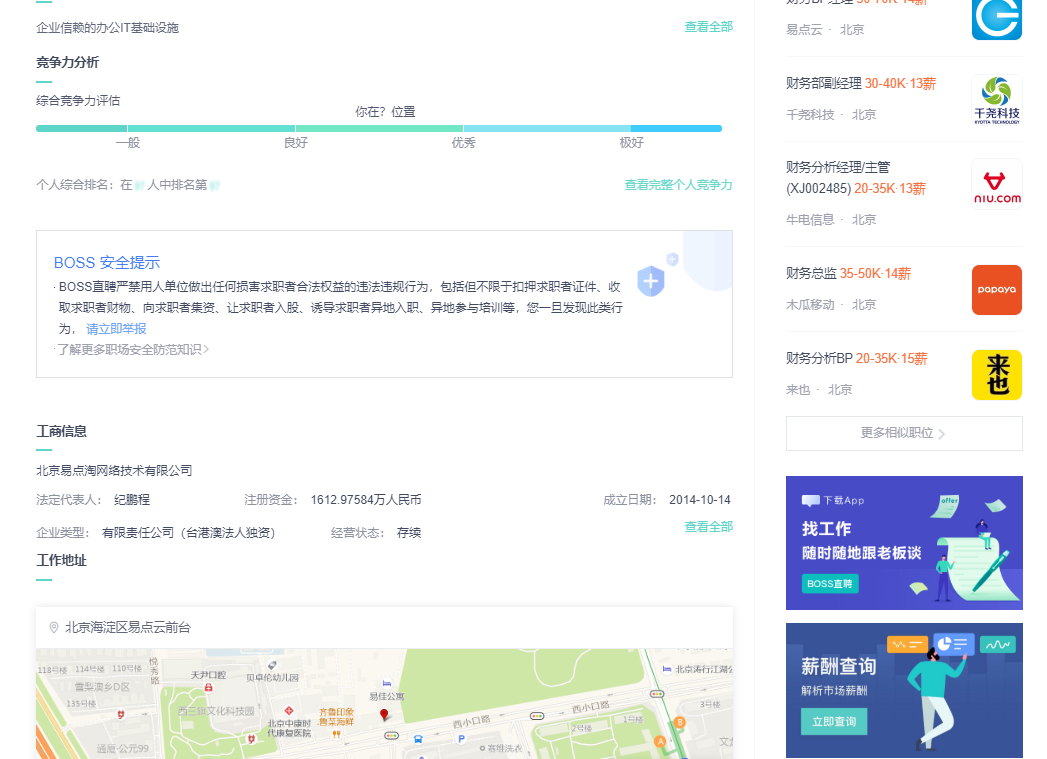Click the map area near 易佳公寓

(387, 696)
